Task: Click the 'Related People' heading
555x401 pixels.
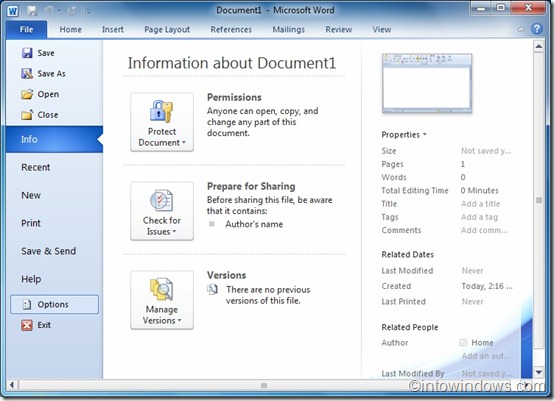Action: click(410, 327)
